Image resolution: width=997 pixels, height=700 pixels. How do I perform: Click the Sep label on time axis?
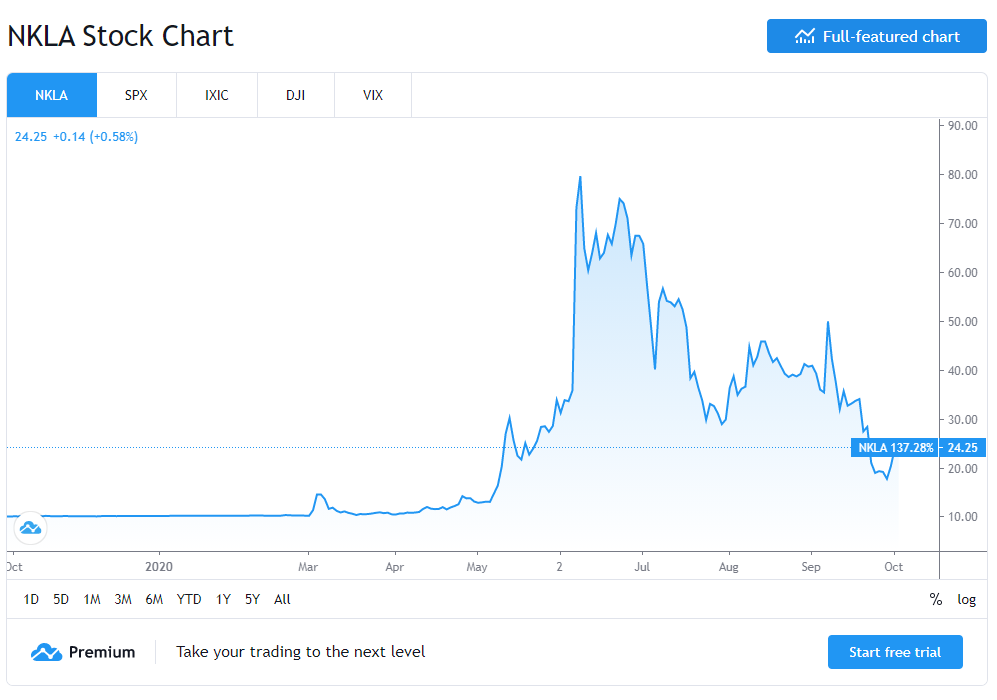pyautogui.click(x=811, y=566)
